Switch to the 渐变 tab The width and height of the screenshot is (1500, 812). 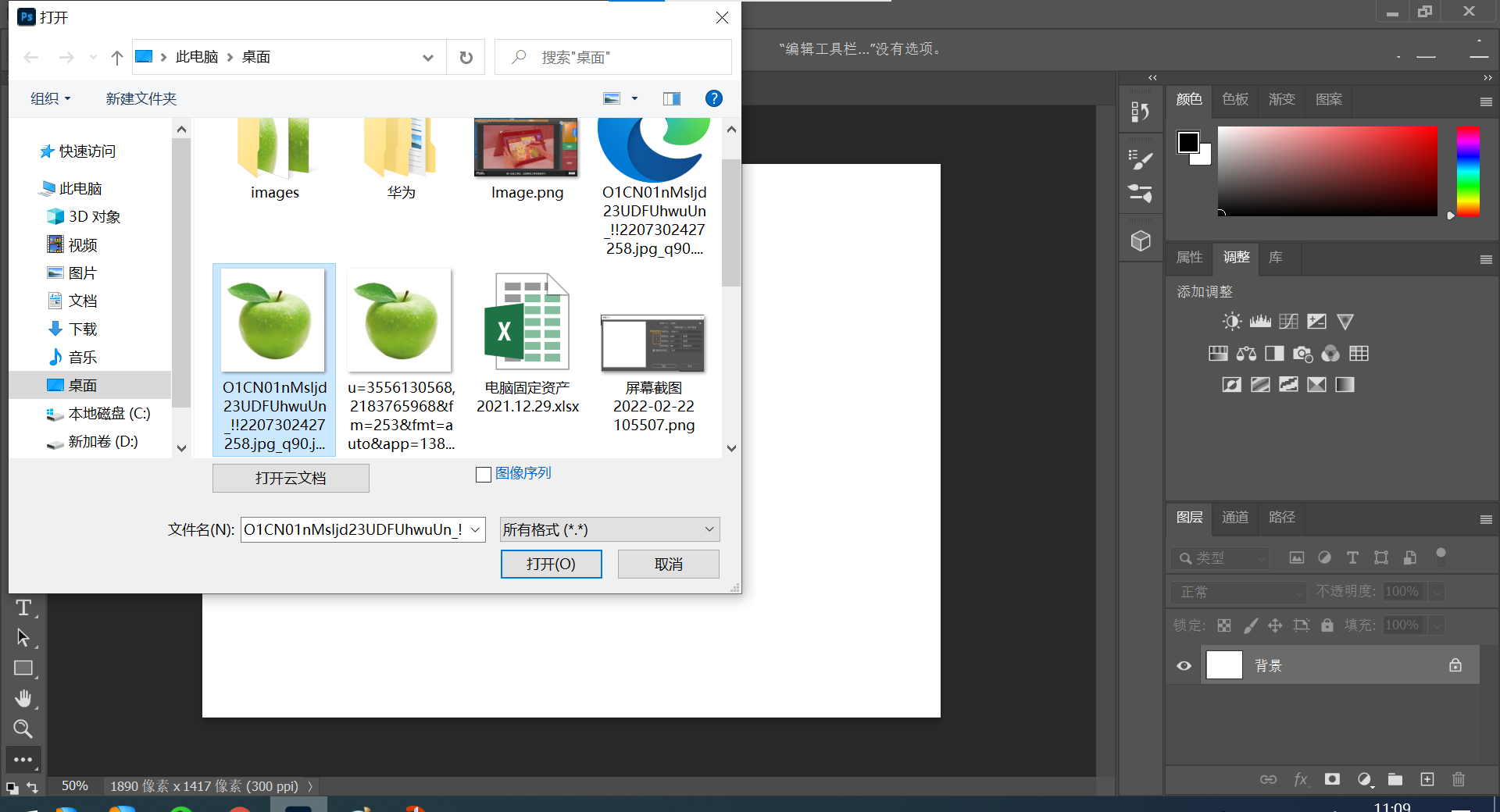1282,99
